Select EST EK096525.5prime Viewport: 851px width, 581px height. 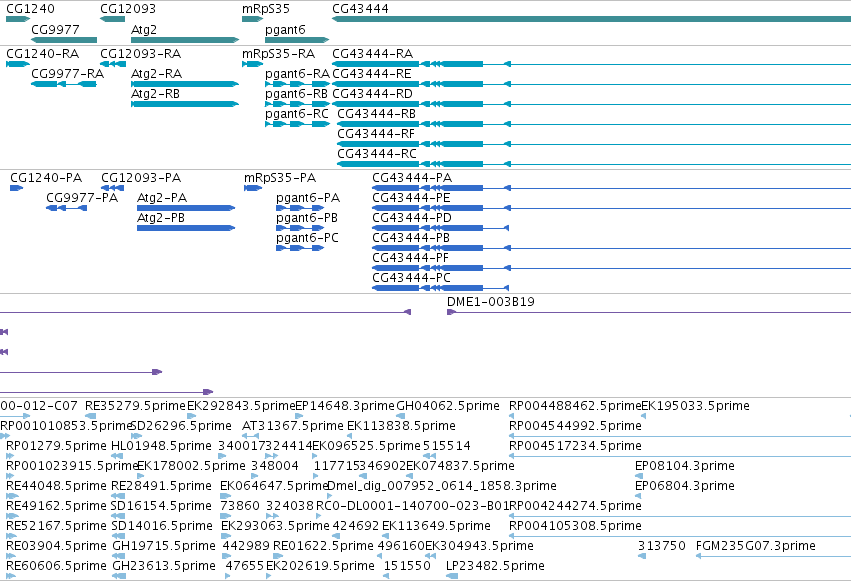coord(366,446)
